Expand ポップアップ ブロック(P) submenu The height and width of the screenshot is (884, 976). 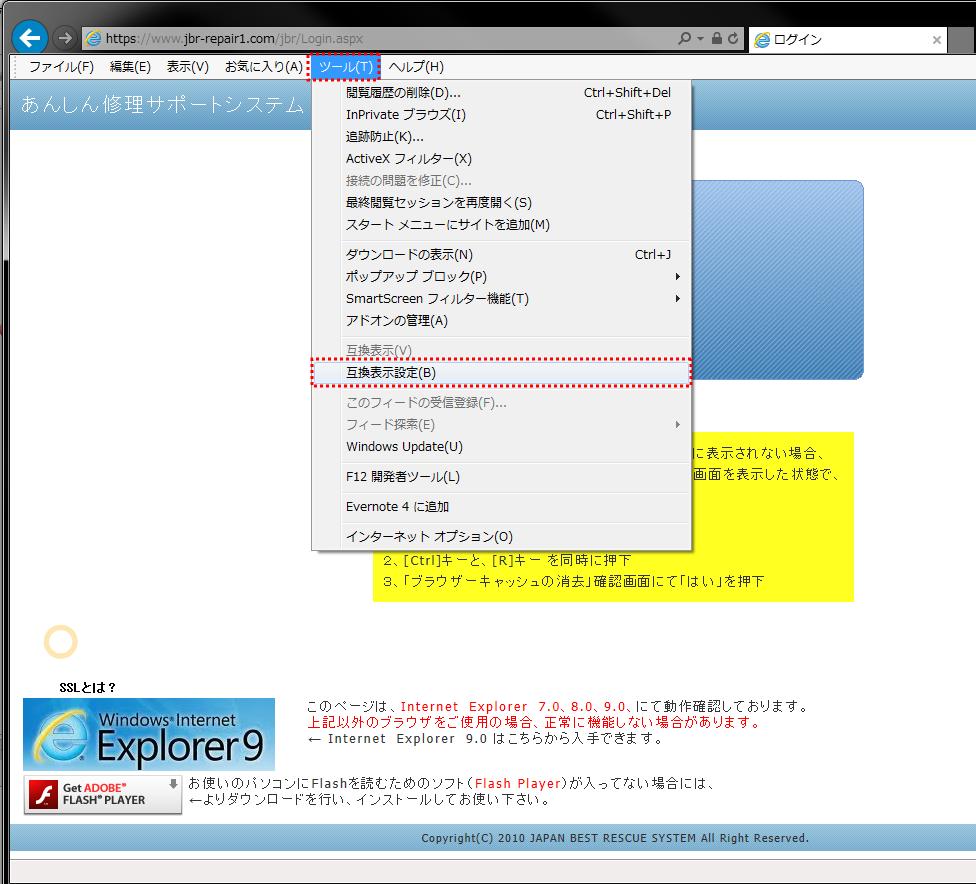[x=502, y=276]
